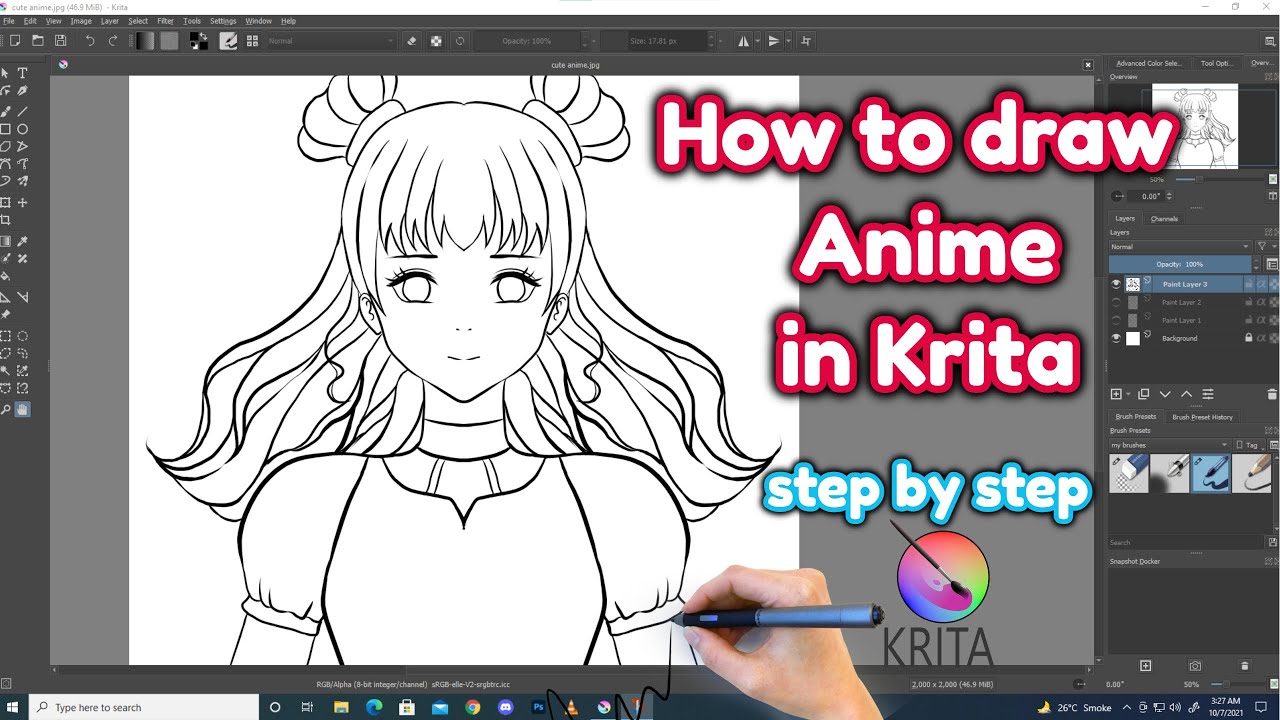
Task: Open the Tool Options tab
Action: (x=1216, y=63)
